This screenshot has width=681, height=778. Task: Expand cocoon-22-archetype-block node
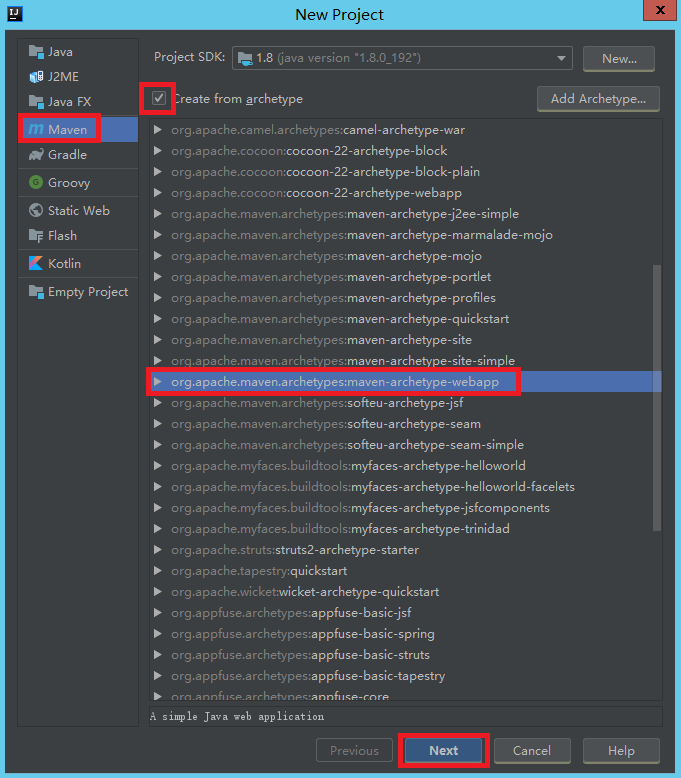(x=158, y=151)
